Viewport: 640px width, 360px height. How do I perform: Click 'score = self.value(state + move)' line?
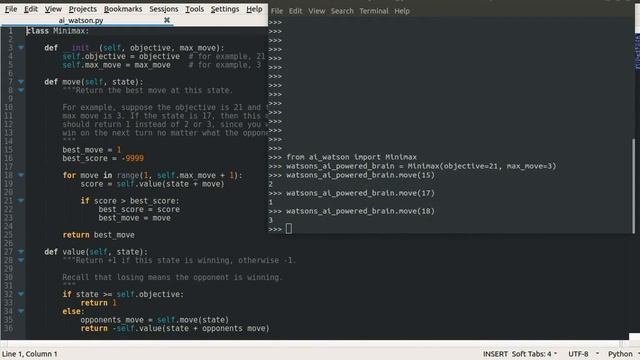[152, 184]
